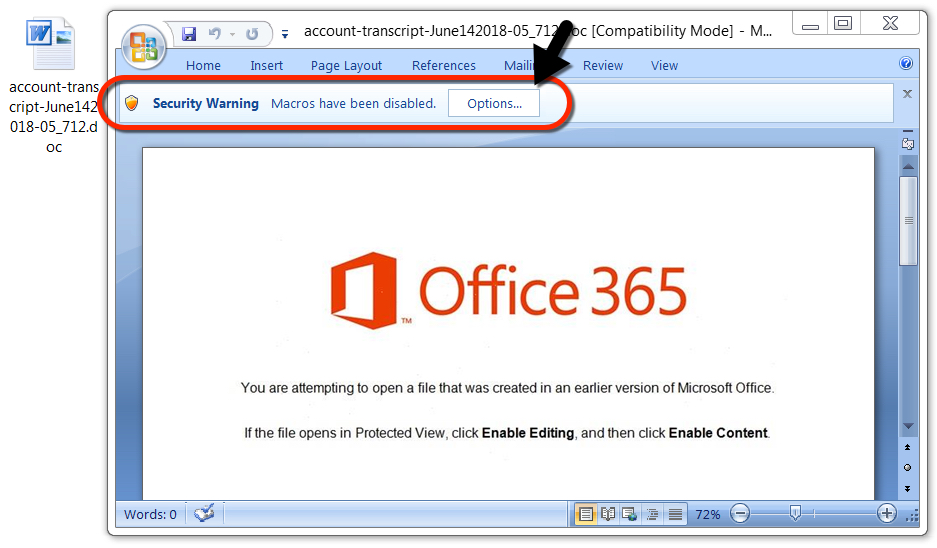The height and width of the screenshot is (548, 937).
Task: Click the Redo/Repeat icon
Action: [x=252, y=34]
